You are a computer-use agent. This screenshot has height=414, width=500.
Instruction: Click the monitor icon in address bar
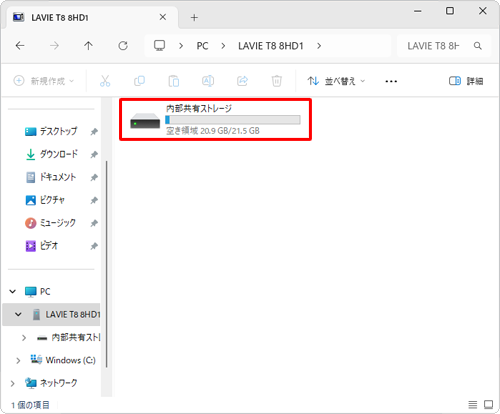point(159,45)
